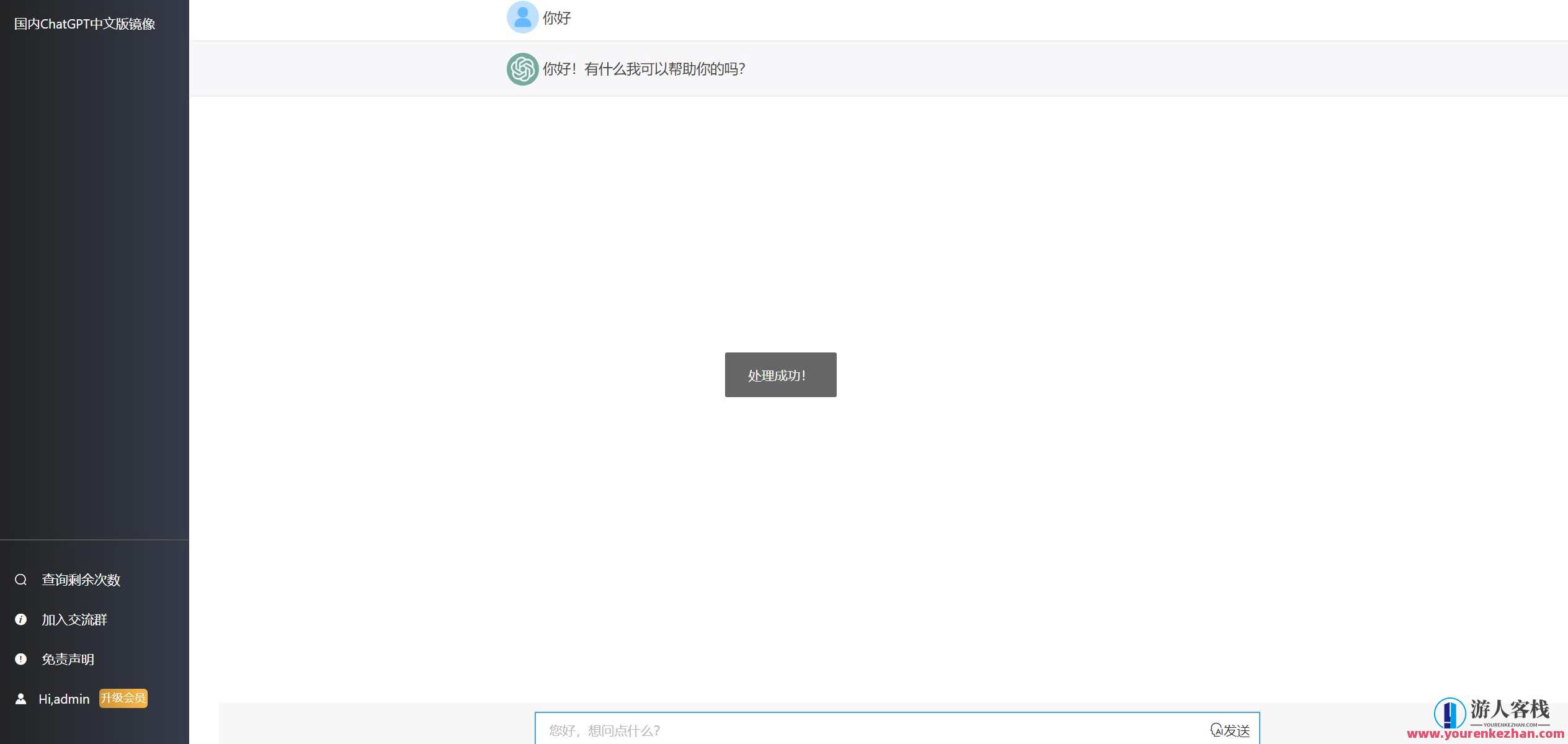Open the 免责声明 sidebar entry
Screen dimensions: 1568x744
(x=67, y=658)
